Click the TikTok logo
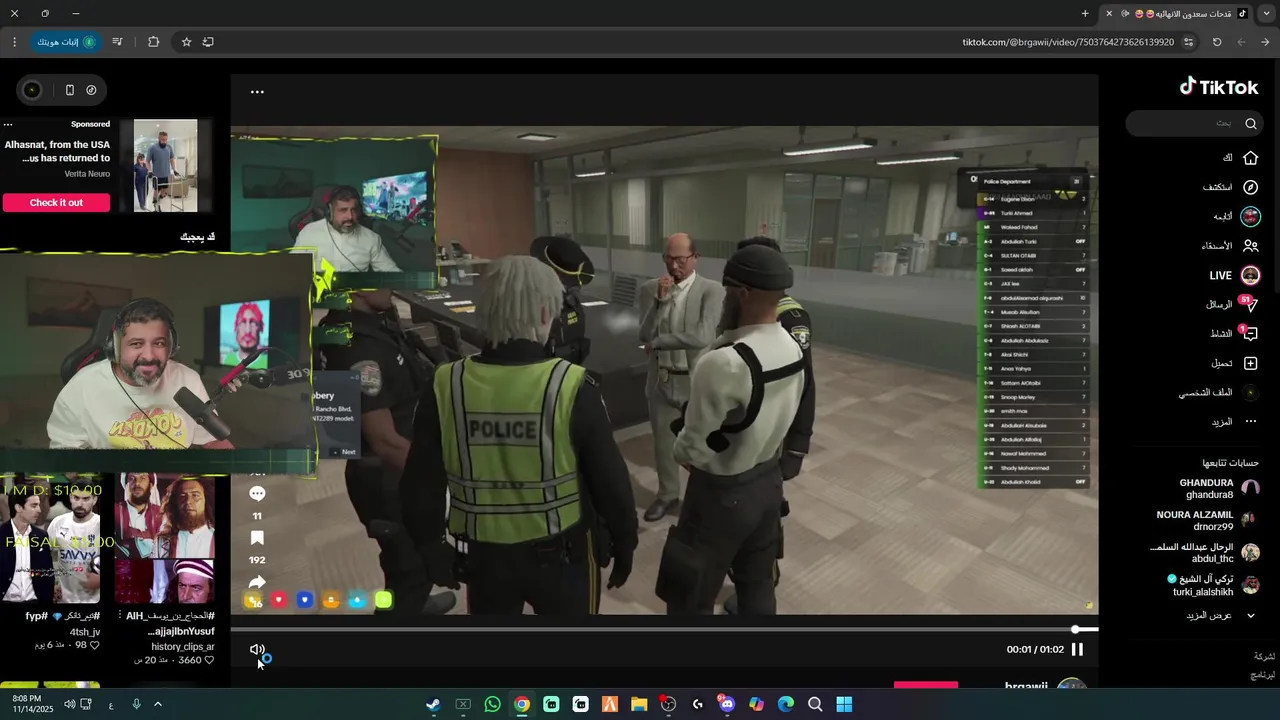1280x720 pixels. (1218, 87)
